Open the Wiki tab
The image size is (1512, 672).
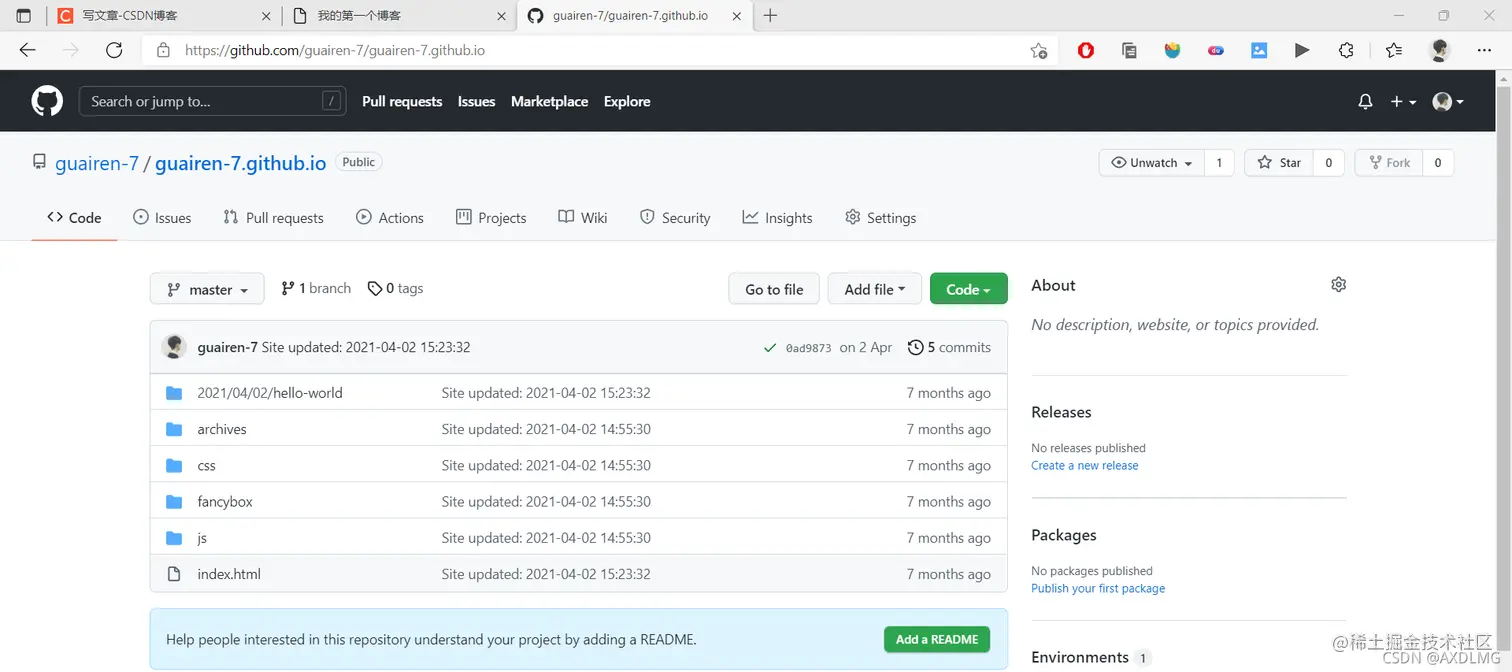(x=583, y=218)
